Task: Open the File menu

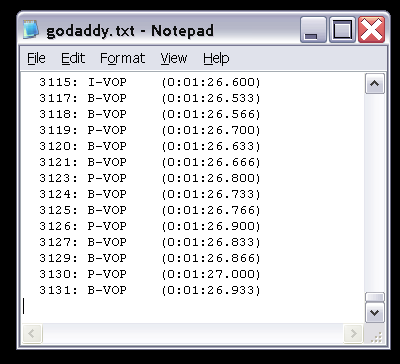Action: click(36, 59)
